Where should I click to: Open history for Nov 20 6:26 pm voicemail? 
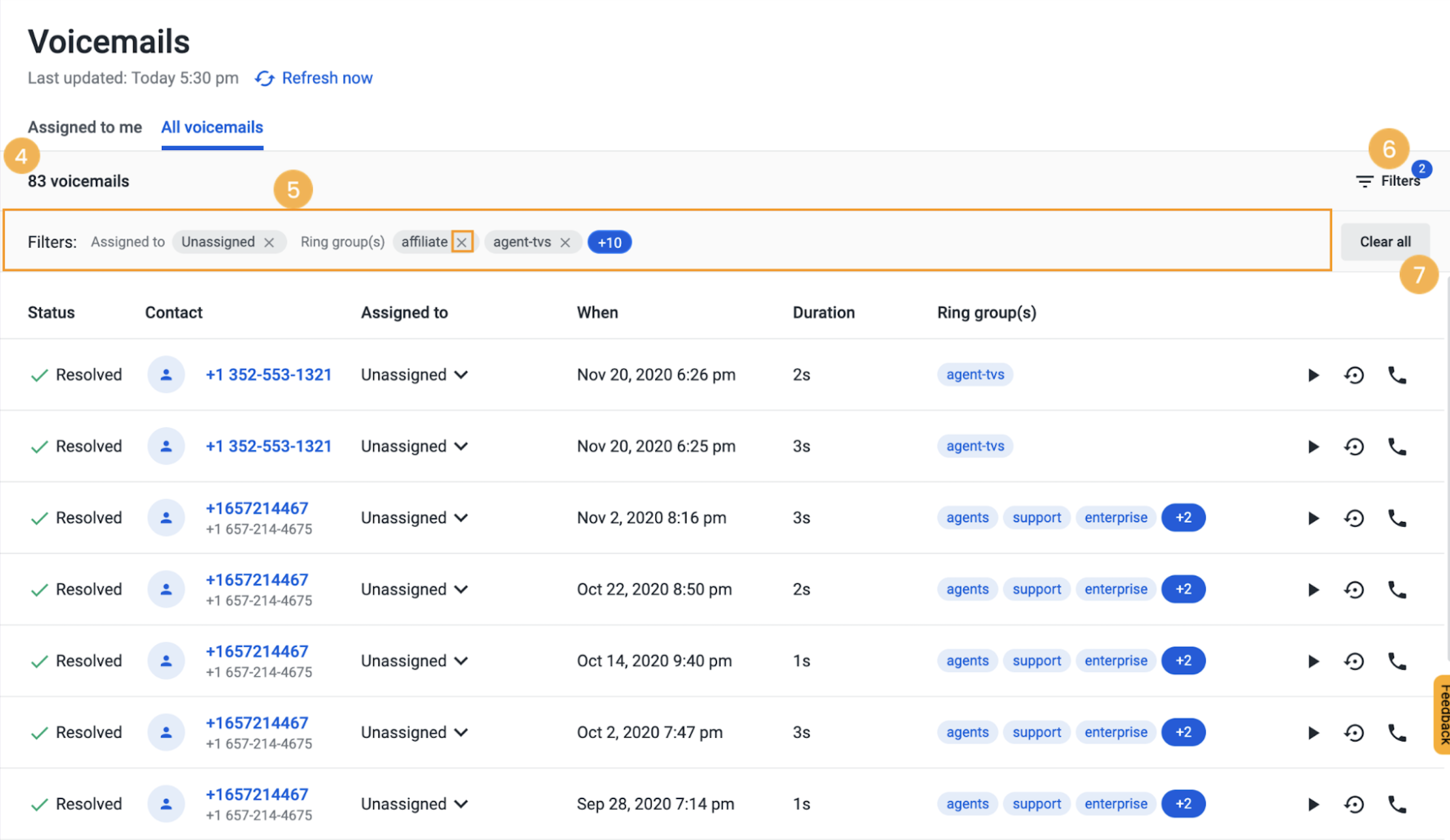(1354, 375)
